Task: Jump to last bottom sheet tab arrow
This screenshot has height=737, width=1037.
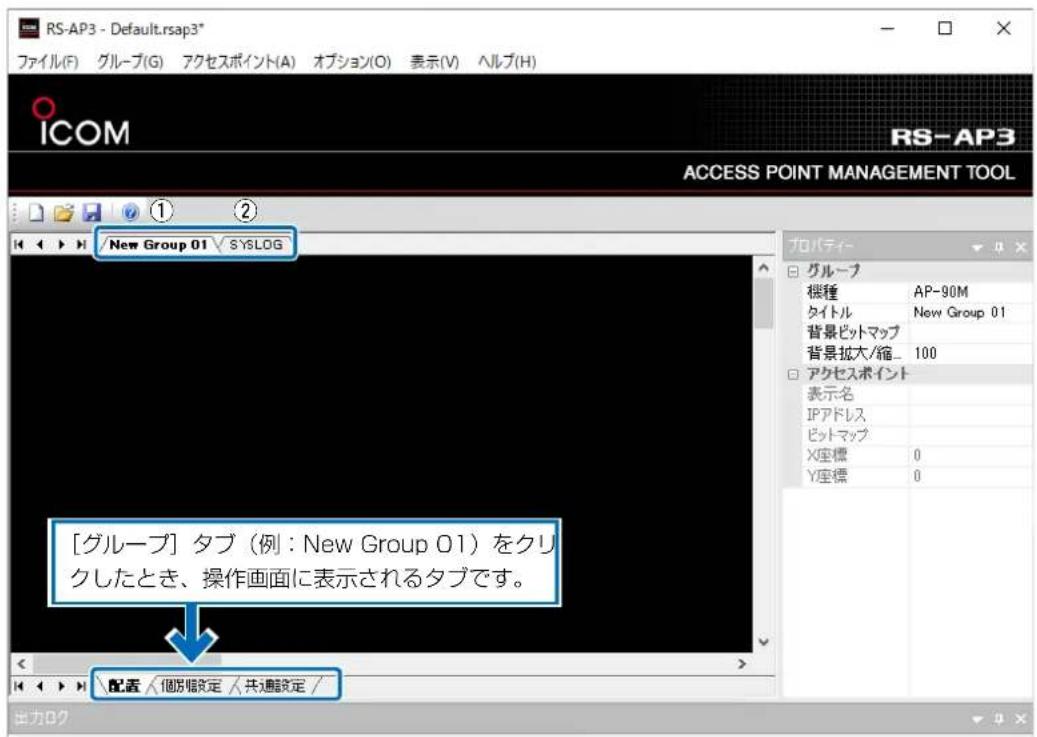Action: tap(81, 686)
